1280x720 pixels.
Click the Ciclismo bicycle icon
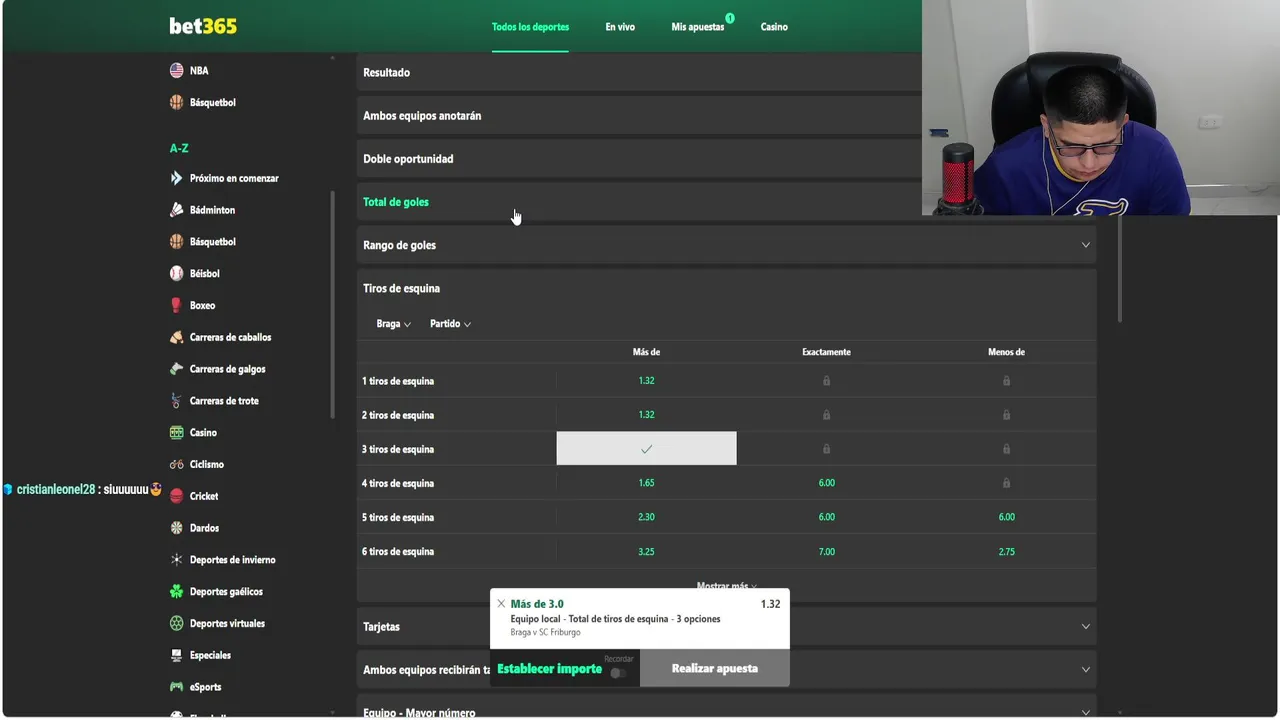click(x=176, y=464)
